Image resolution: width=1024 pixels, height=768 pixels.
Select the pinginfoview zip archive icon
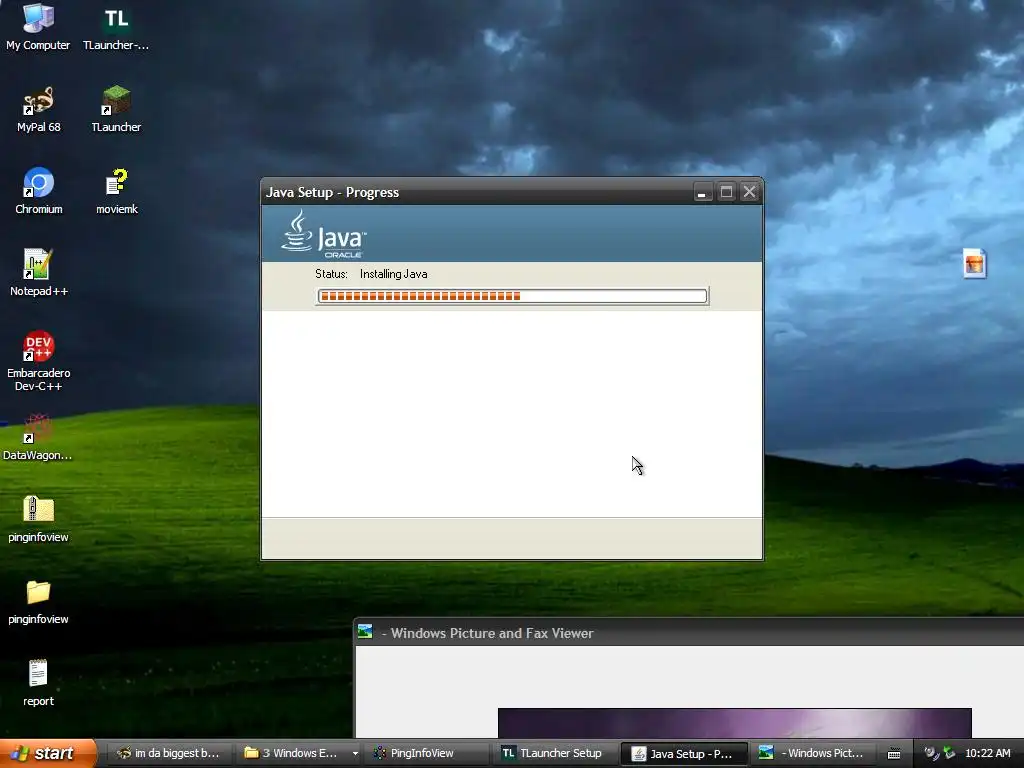pos(38,519)
